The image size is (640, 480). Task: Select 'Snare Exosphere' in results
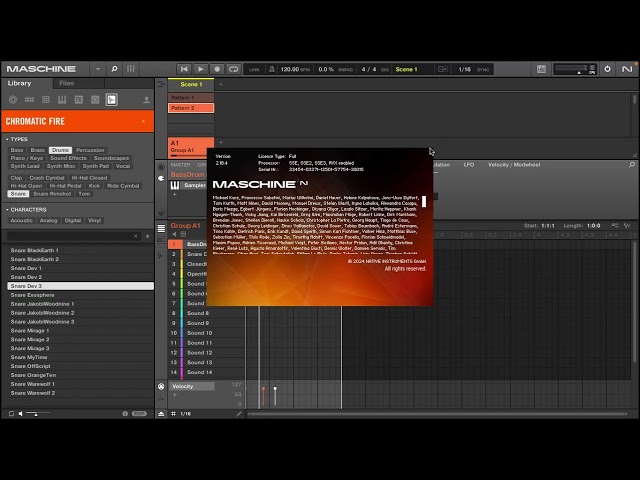[80, 295]
